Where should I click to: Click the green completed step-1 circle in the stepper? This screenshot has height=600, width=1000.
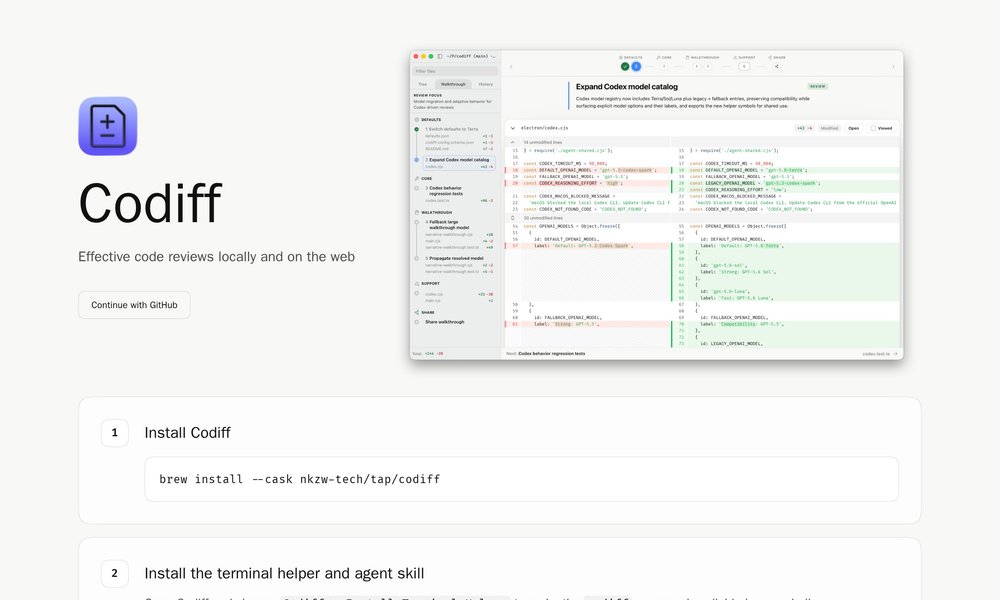pyautogui.click(x=625, y=66)
